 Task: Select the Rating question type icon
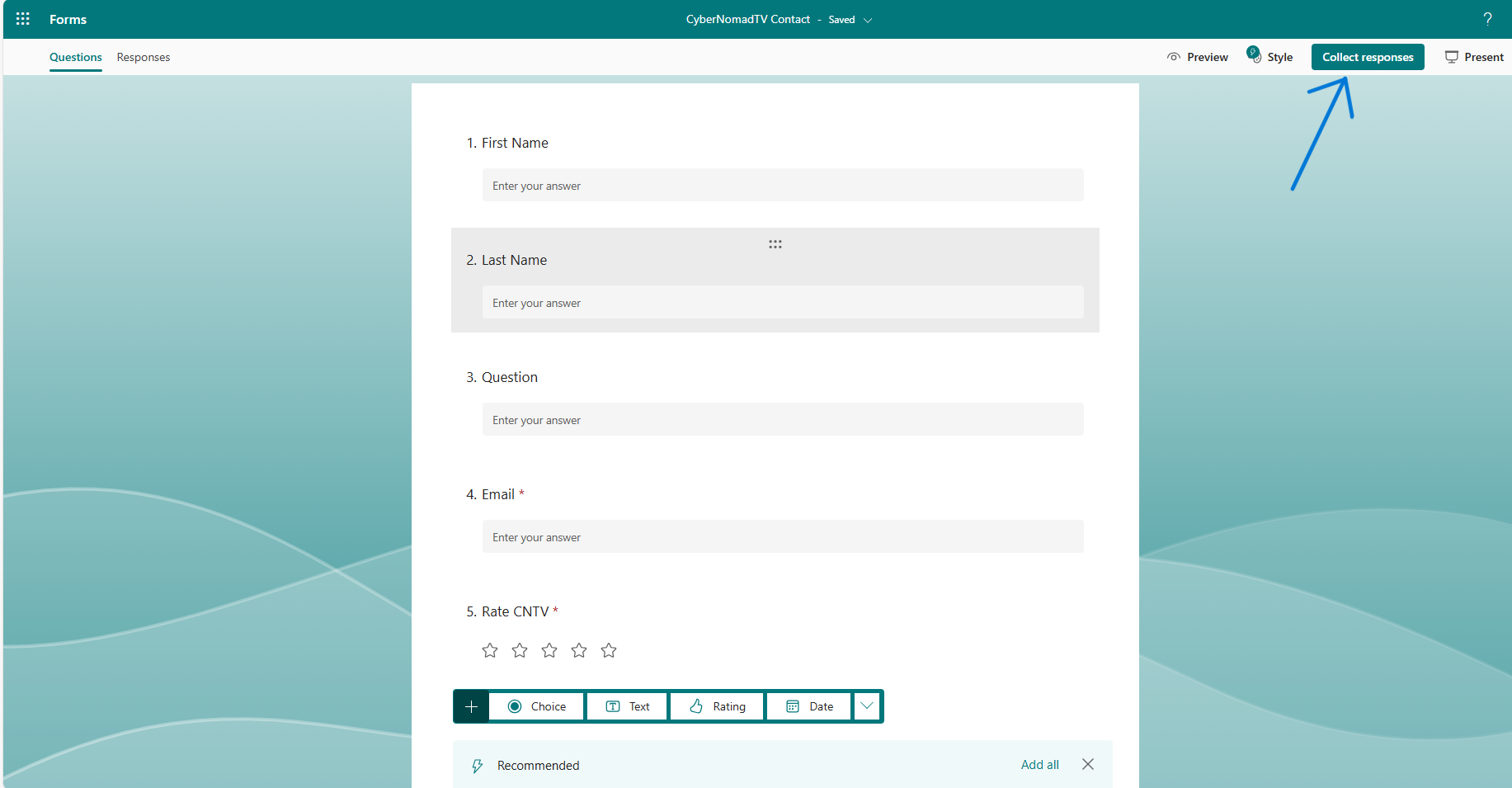click(x=697, y=705)
